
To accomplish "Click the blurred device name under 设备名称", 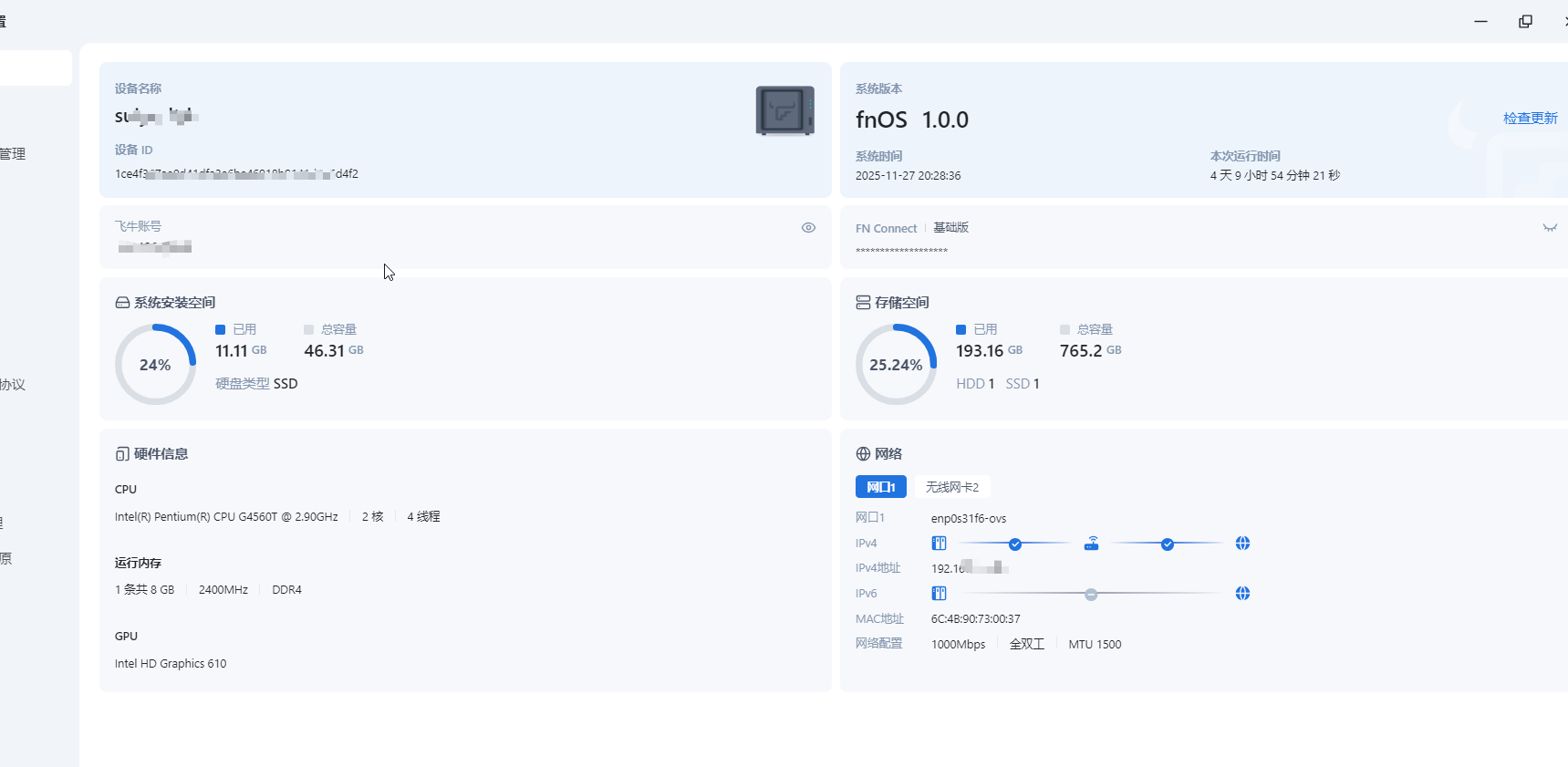I will tap(156, 117).
